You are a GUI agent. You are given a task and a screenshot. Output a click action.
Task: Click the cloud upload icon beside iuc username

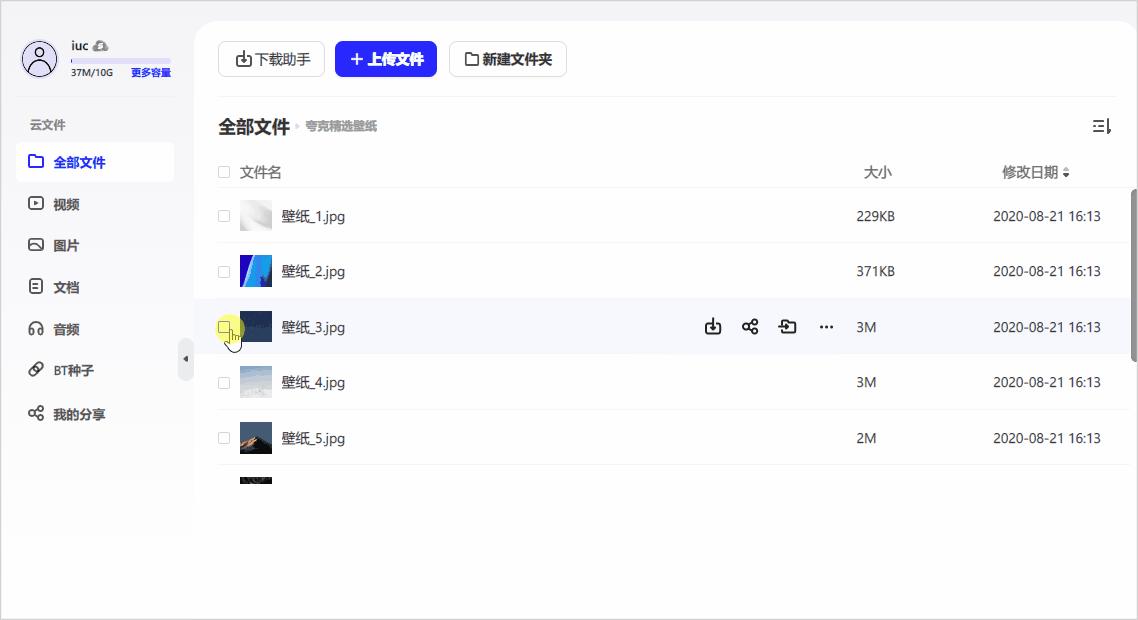click(x=100, y=45)
